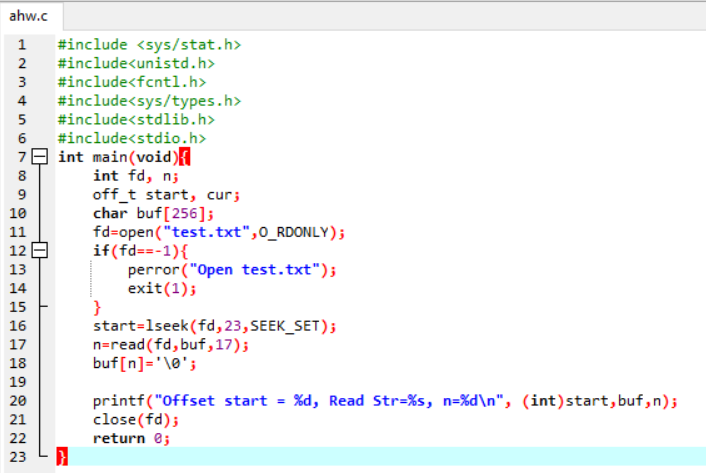
Task: Click the return 0; statement
Action: click(131, 438)
